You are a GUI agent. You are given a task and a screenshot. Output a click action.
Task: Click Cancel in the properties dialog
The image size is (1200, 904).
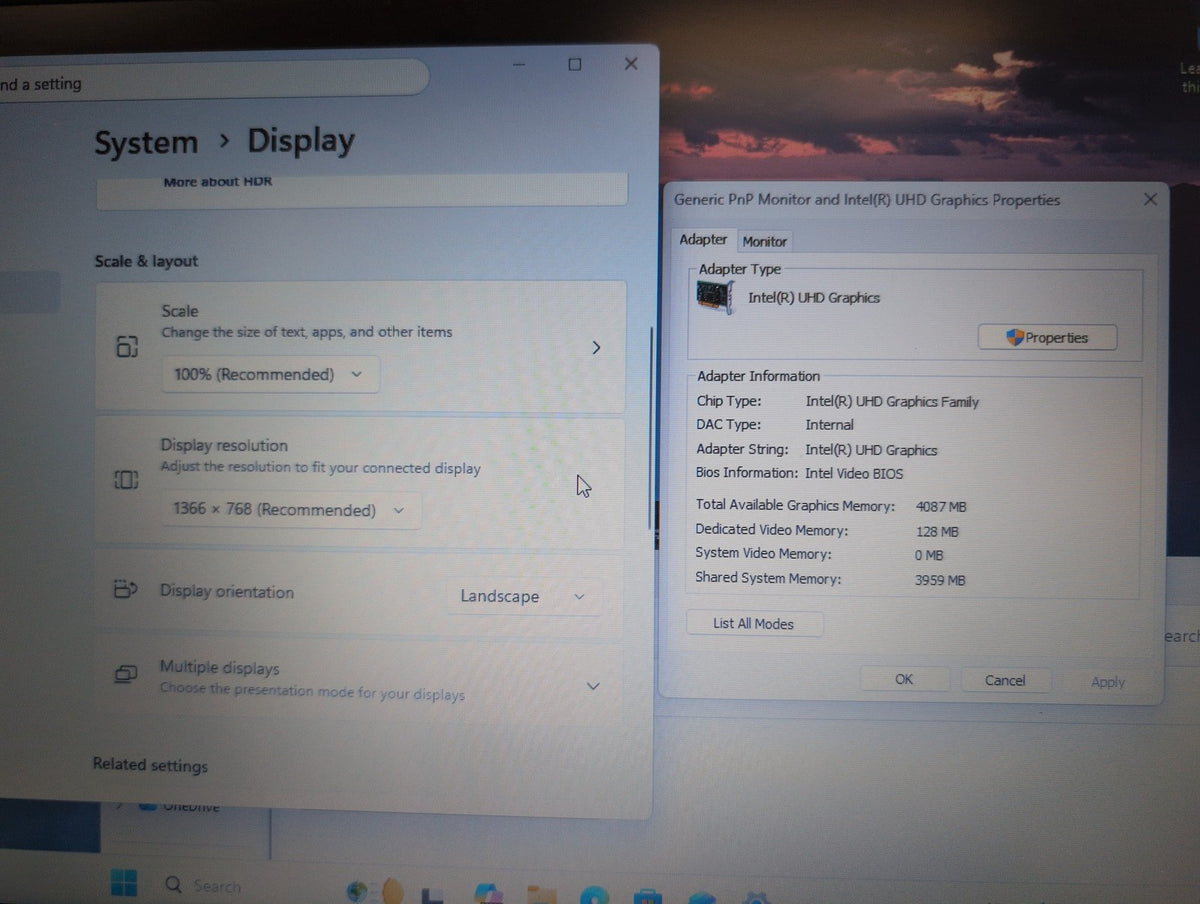click(1005, 680)
